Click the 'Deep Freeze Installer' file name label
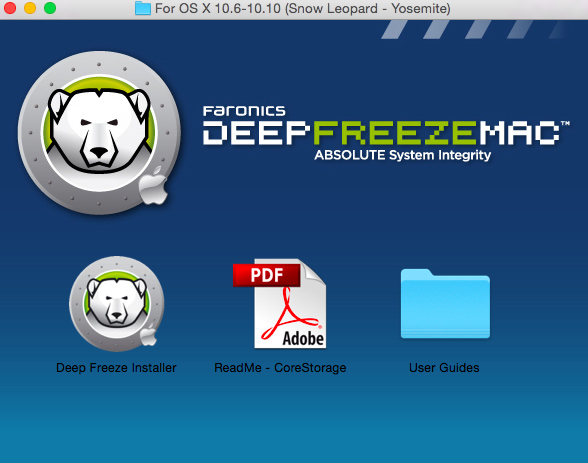The height and width of the screenshot is (463, 588). pyautogui.click(x=116, y=368)
